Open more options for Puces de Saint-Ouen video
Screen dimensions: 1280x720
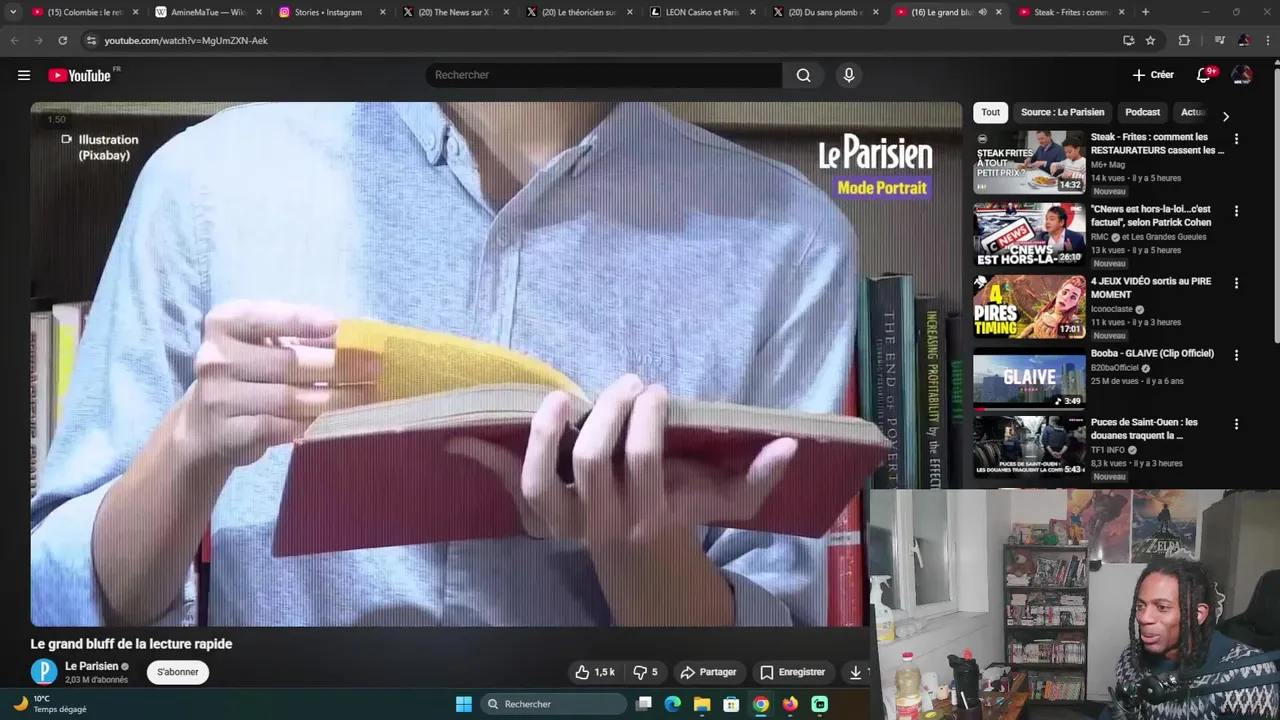tap(1236, 424)
